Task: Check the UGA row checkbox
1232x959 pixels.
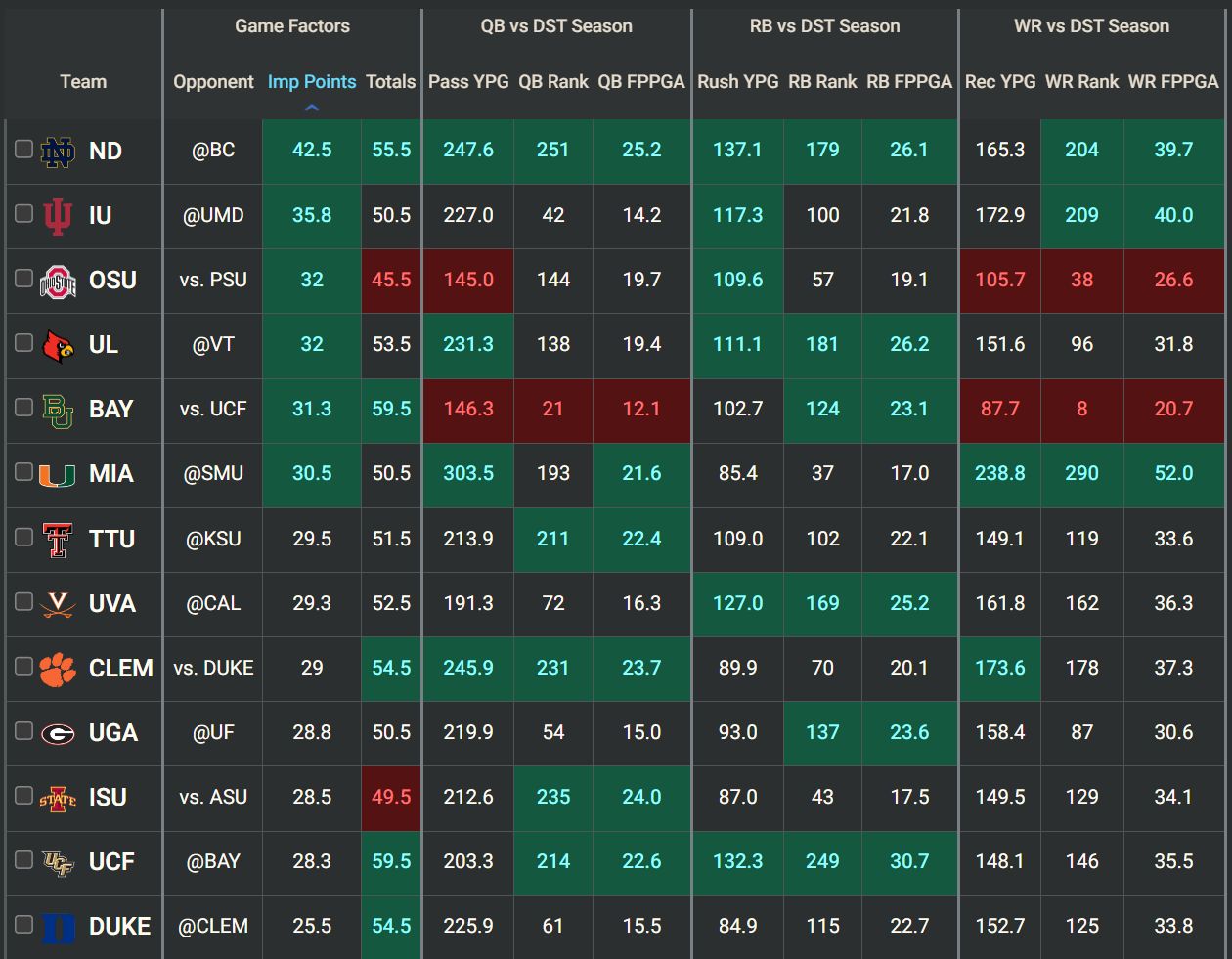Action: [x=23, y=730]
